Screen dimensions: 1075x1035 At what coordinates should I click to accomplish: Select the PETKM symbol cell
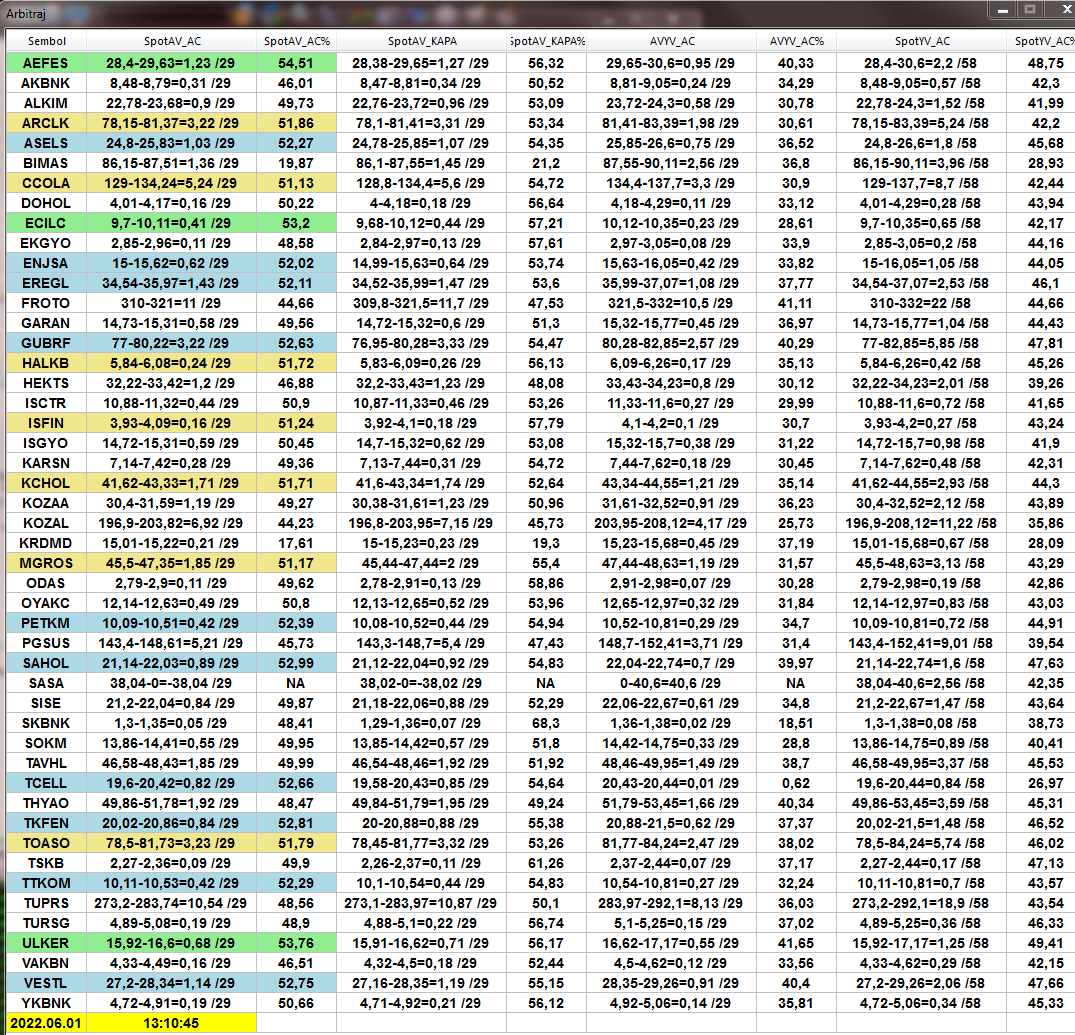[46, 623]
